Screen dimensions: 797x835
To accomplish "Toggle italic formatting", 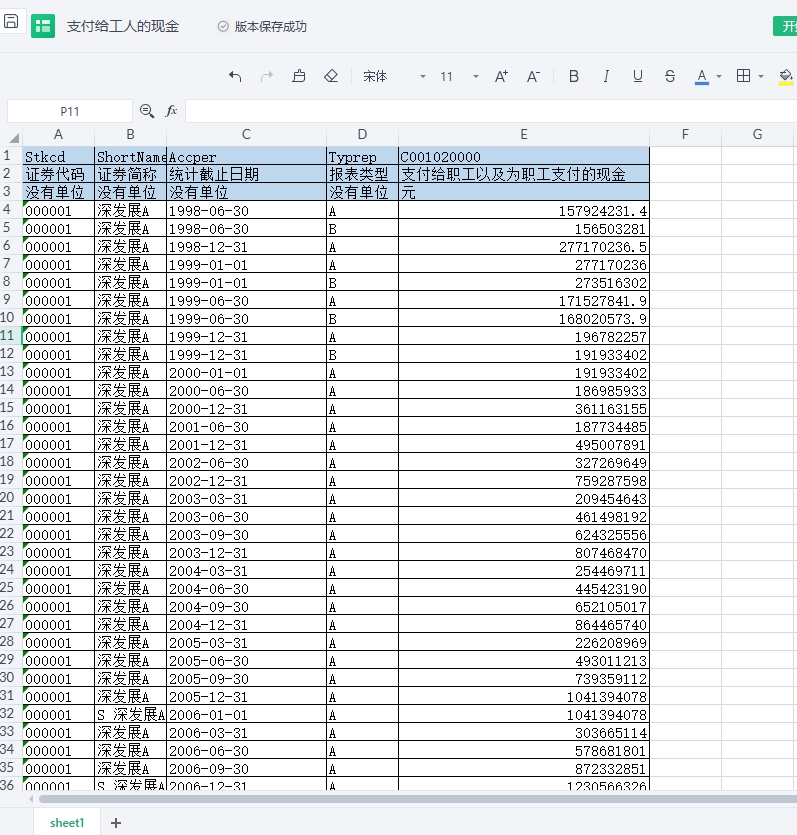I will pos(605,77).
